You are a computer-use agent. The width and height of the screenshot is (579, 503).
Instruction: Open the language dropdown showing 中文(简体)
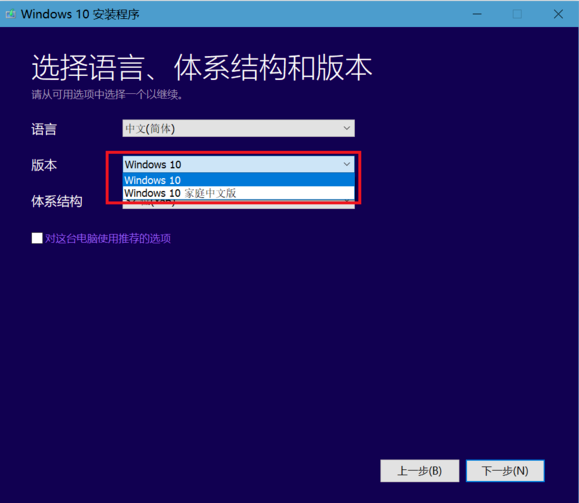[x=239, y=128]
